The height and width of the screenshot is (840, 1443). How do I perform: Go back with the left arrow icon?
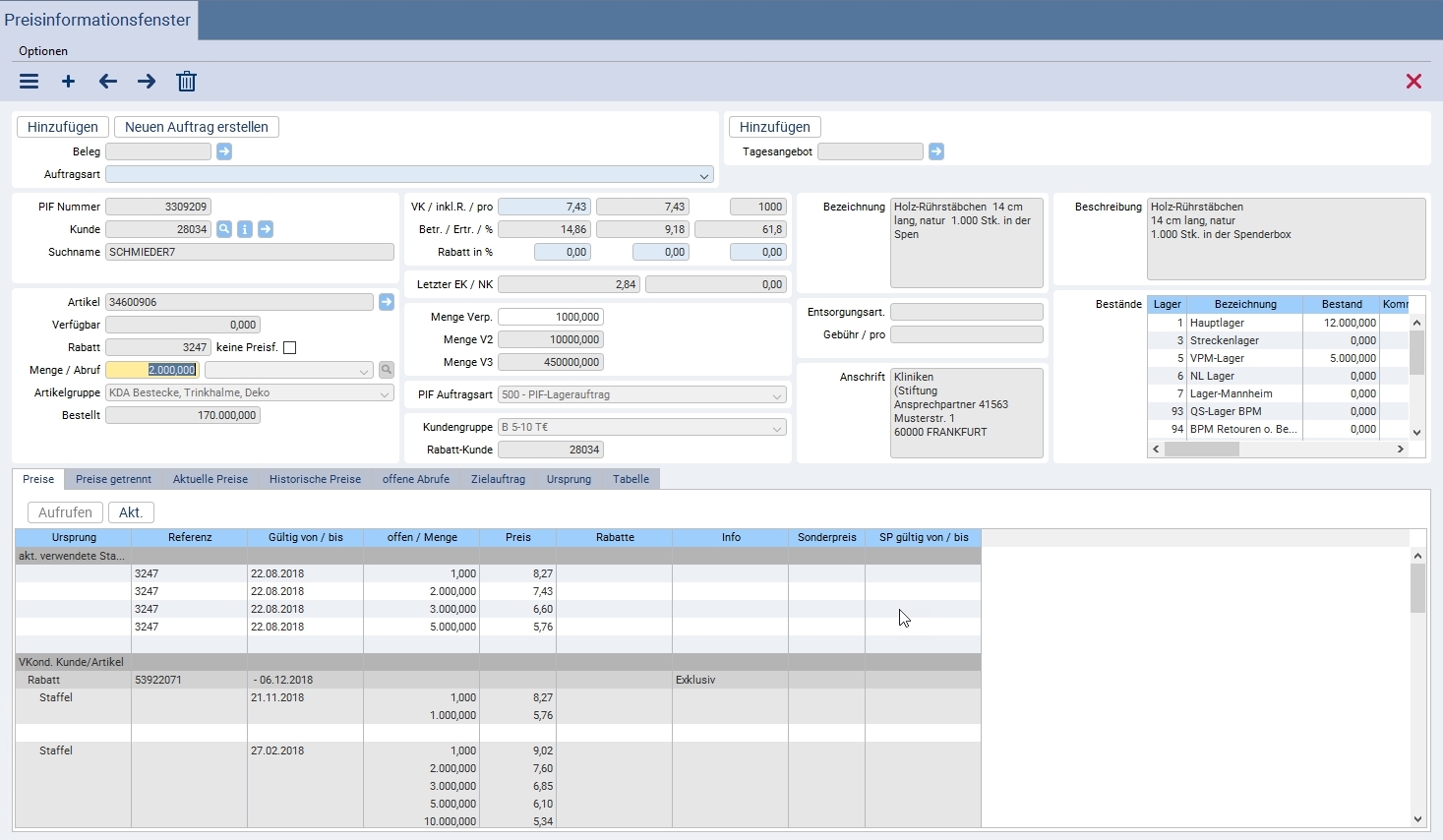pyautogui.click(x=108, y=82)
